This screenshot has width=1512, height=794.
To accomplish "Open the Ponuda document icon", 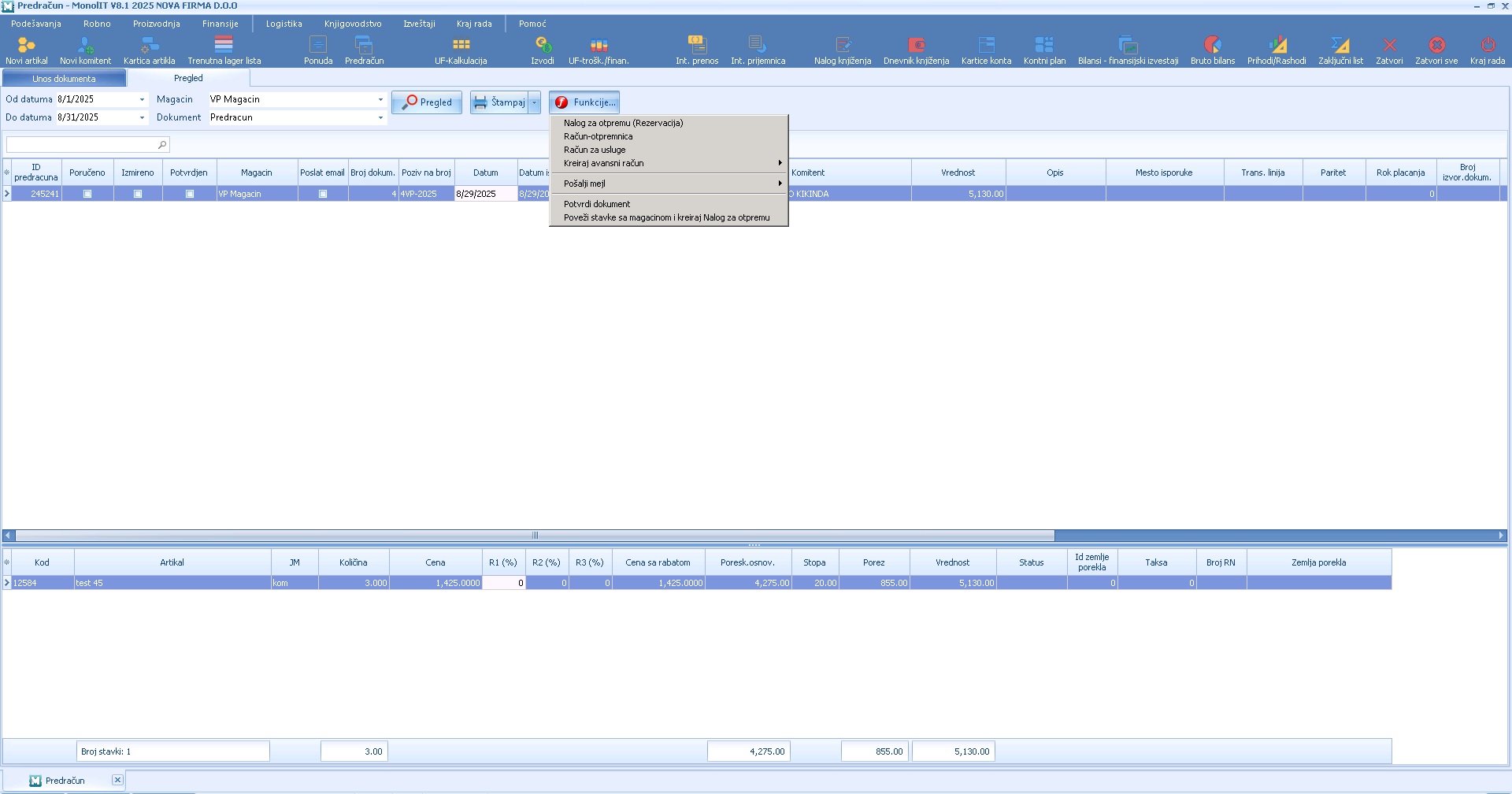I will click(318, 45).
